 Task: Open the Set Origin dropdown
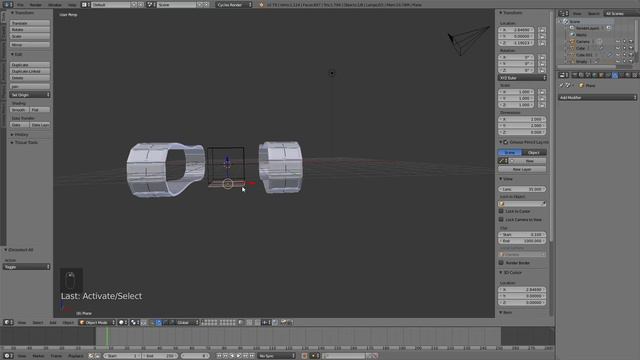(x=30, y=95)
